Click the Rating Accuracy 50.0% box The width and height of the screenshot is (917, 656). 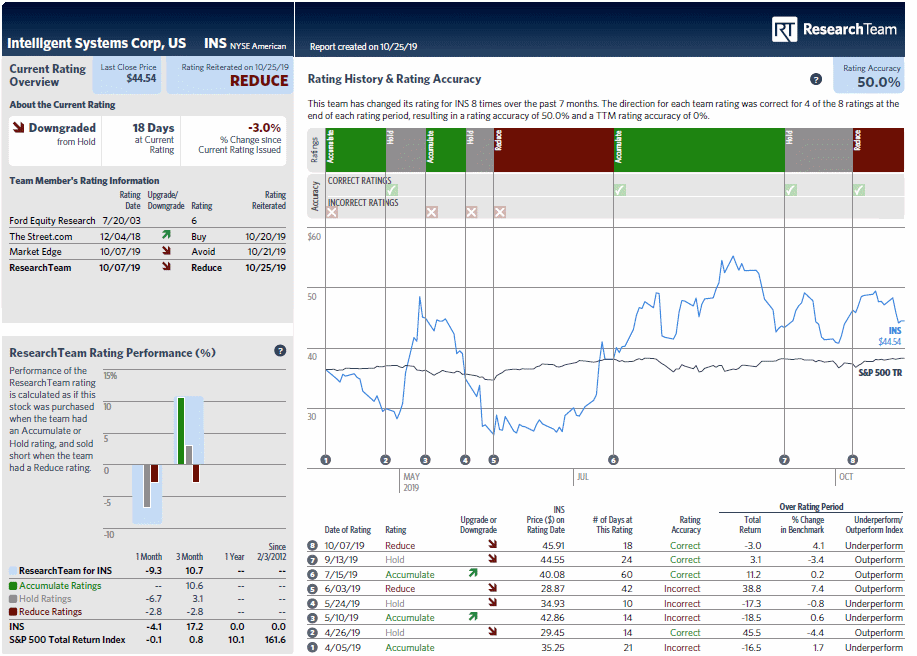869,75
